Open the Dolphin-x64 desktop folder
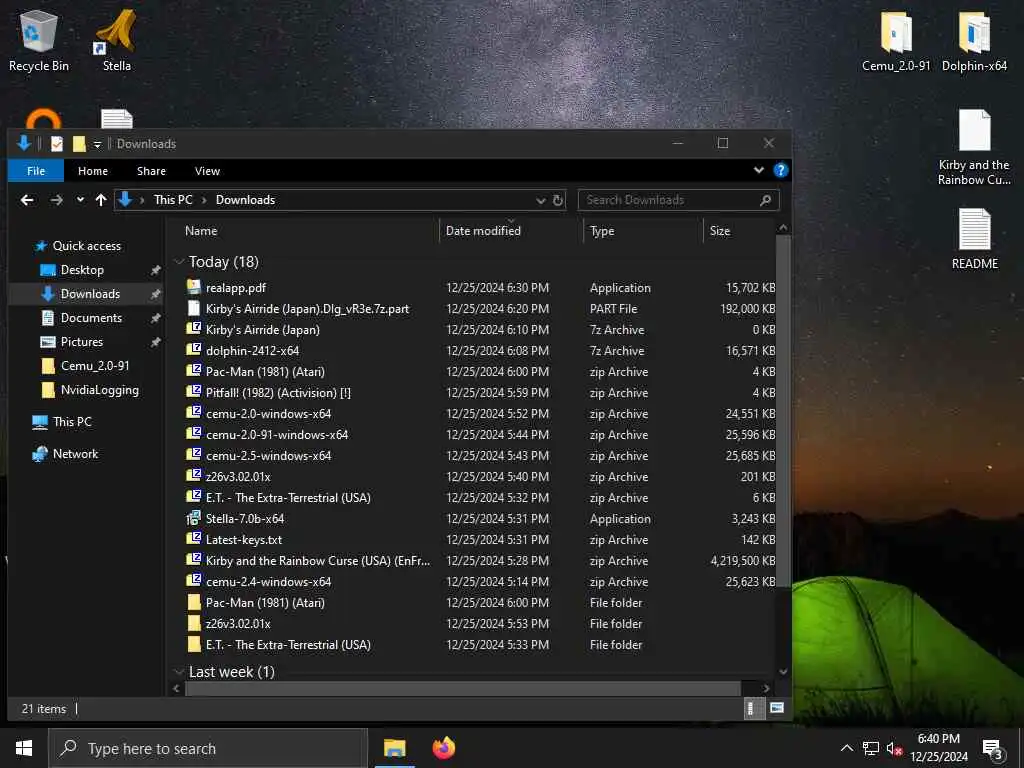The image size is (1024, 768). pyautogui.click(x=974, y=40)
